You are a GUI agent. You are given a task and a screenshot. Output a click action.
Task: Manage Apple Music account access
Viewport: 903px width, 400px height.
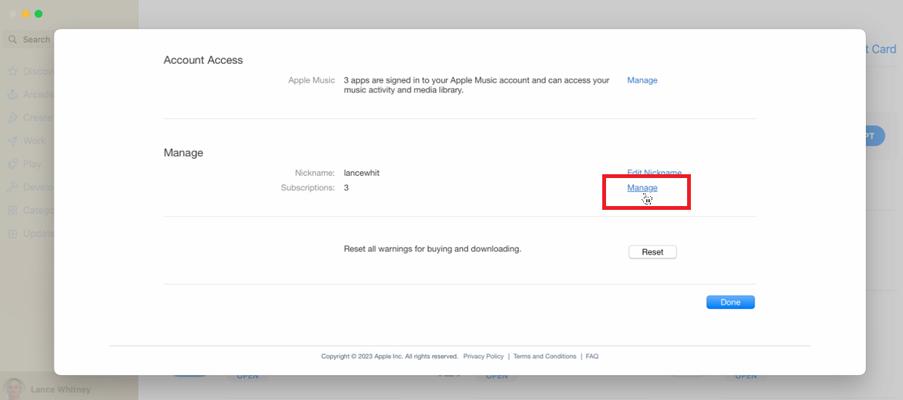tap(642, 80)
